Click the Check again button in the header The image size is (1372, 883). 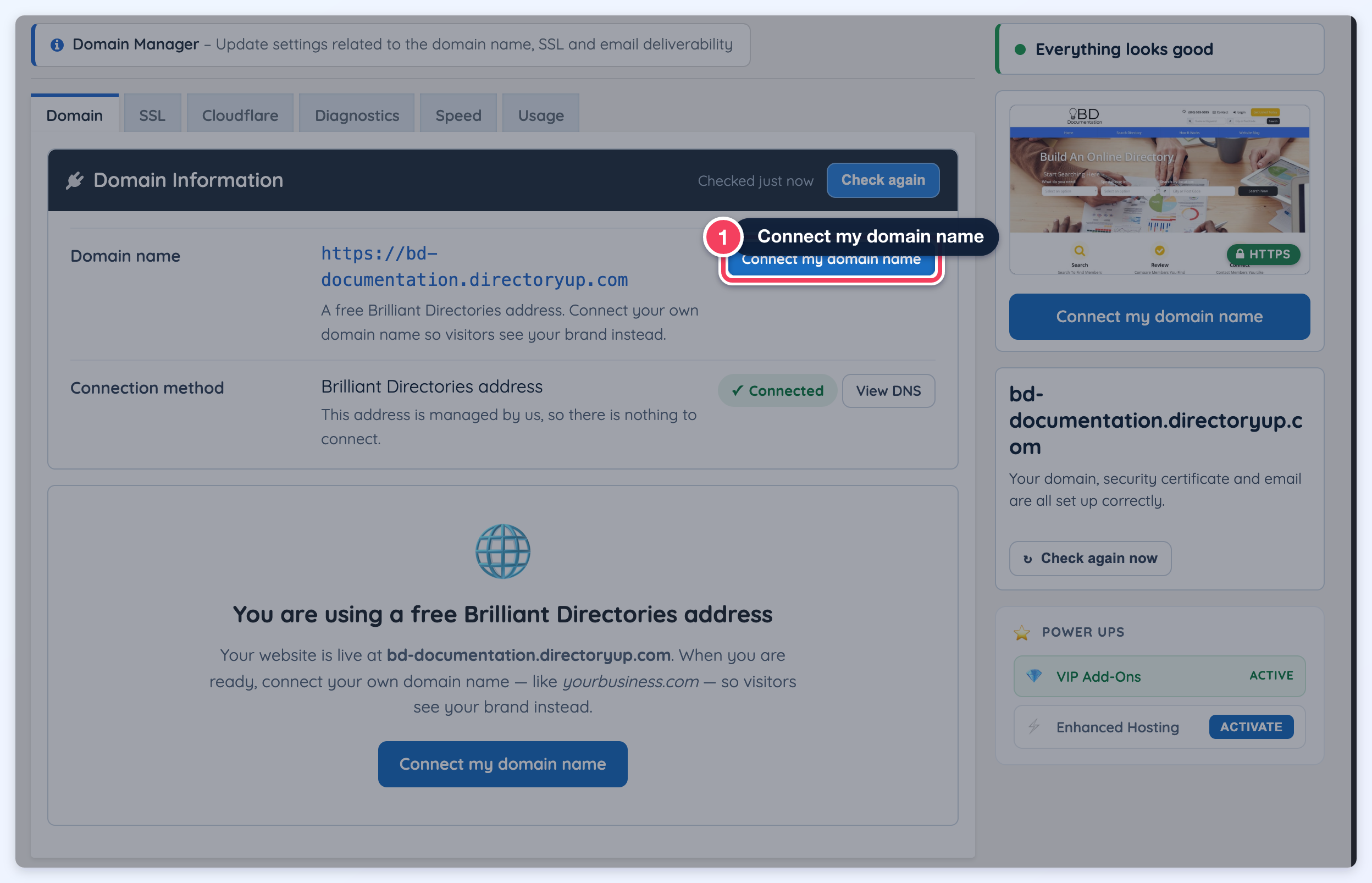[x=883, y=180]
